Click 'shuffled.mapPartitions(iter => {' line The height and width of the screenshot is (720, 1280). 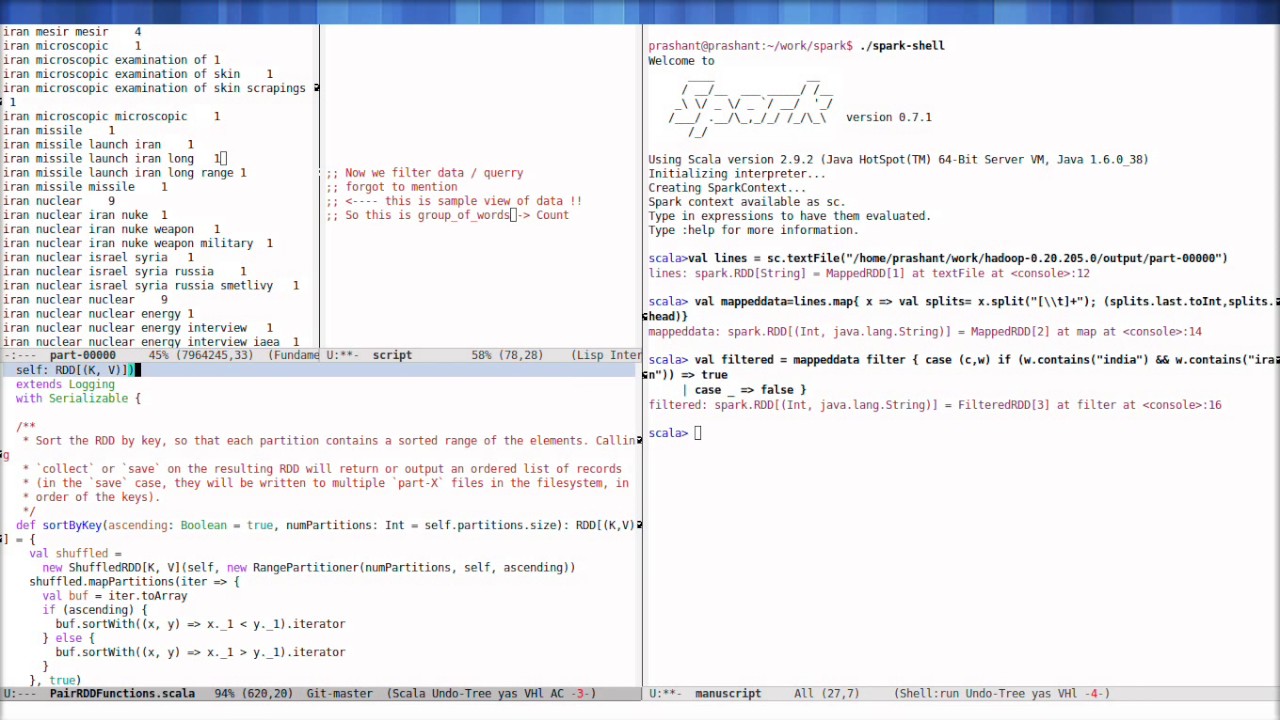pyautogui.click(x=134, y=581)
